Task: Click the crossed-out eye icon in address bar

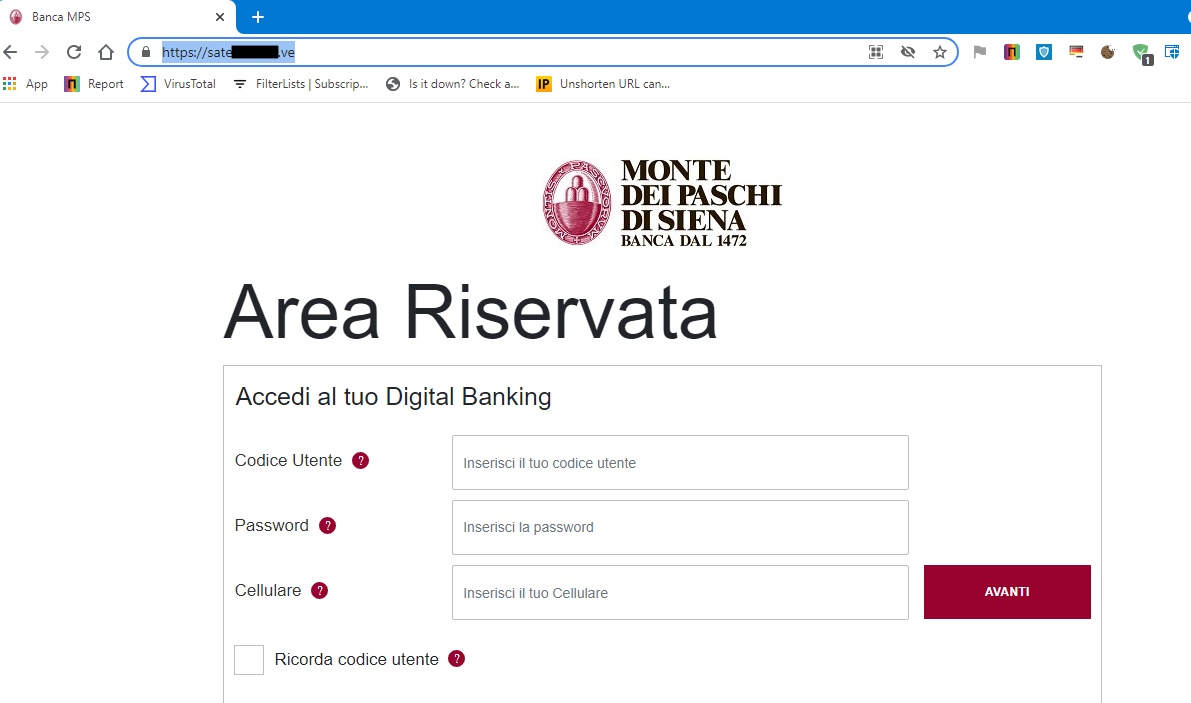Action: [908, 52]
